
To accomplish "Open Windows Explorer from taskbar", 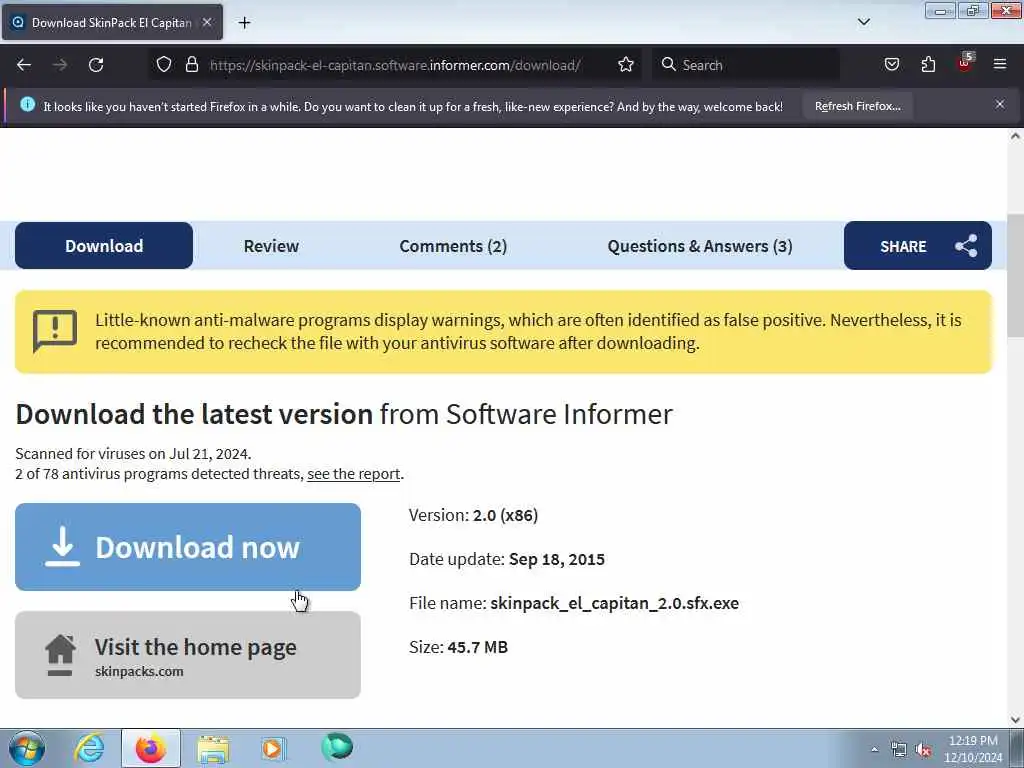I will 213,748.
